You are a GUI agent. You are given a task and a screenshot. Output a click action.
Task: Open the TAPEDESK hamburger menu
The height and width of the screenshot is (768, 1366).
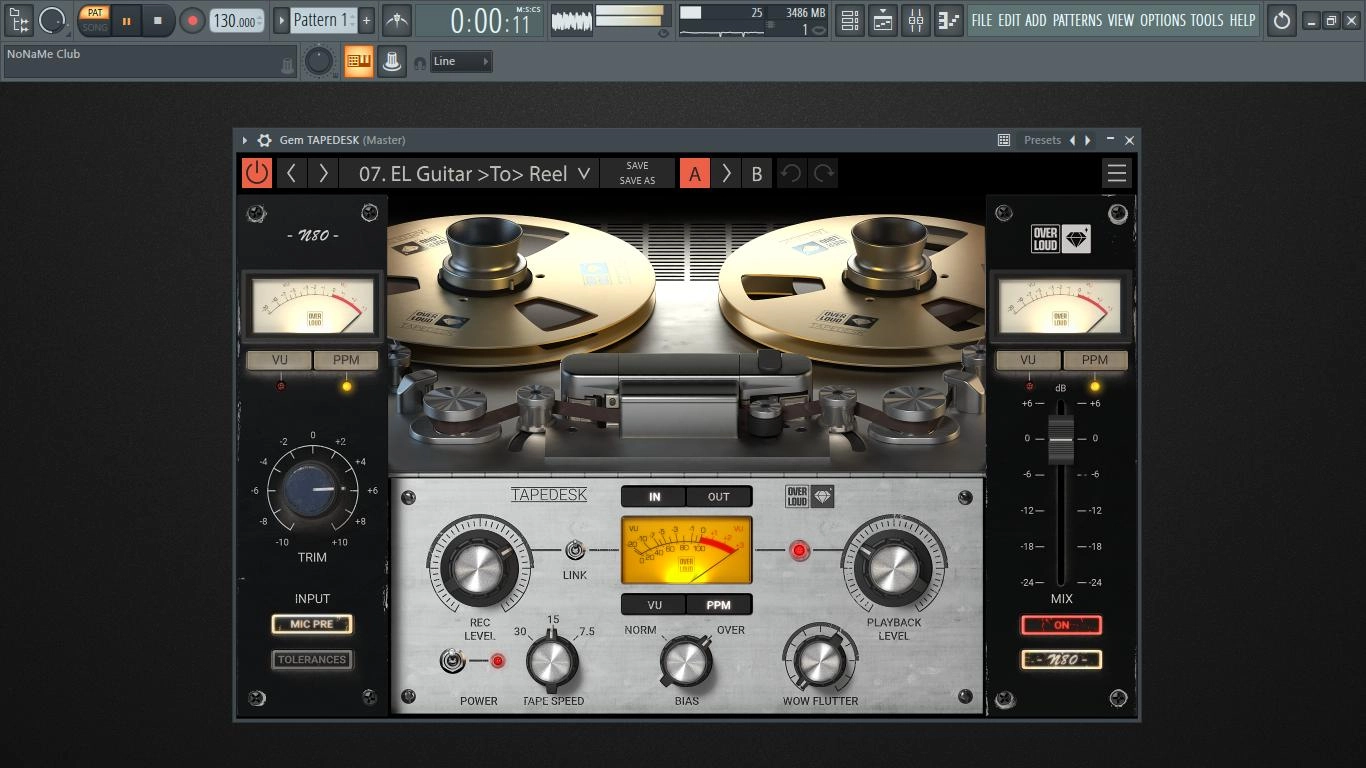click(x=1117, y=173)
